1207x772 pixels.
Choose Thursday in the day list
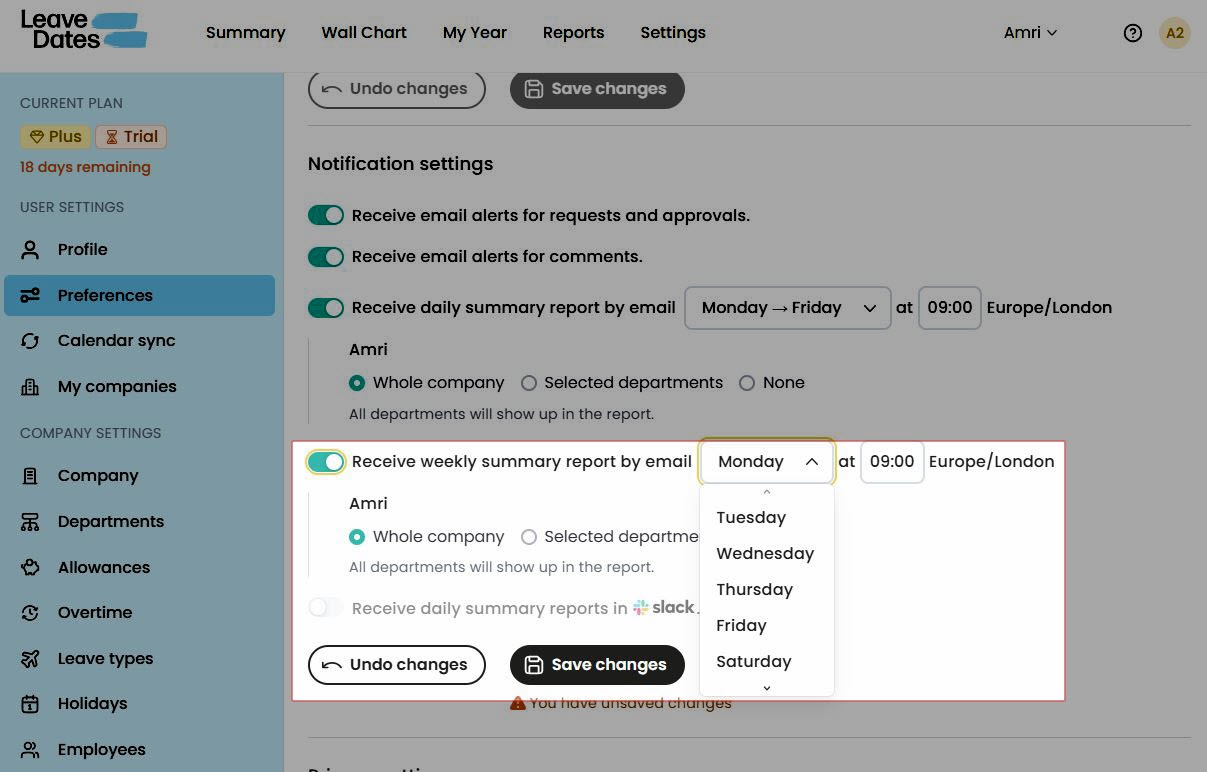[767, 590]
